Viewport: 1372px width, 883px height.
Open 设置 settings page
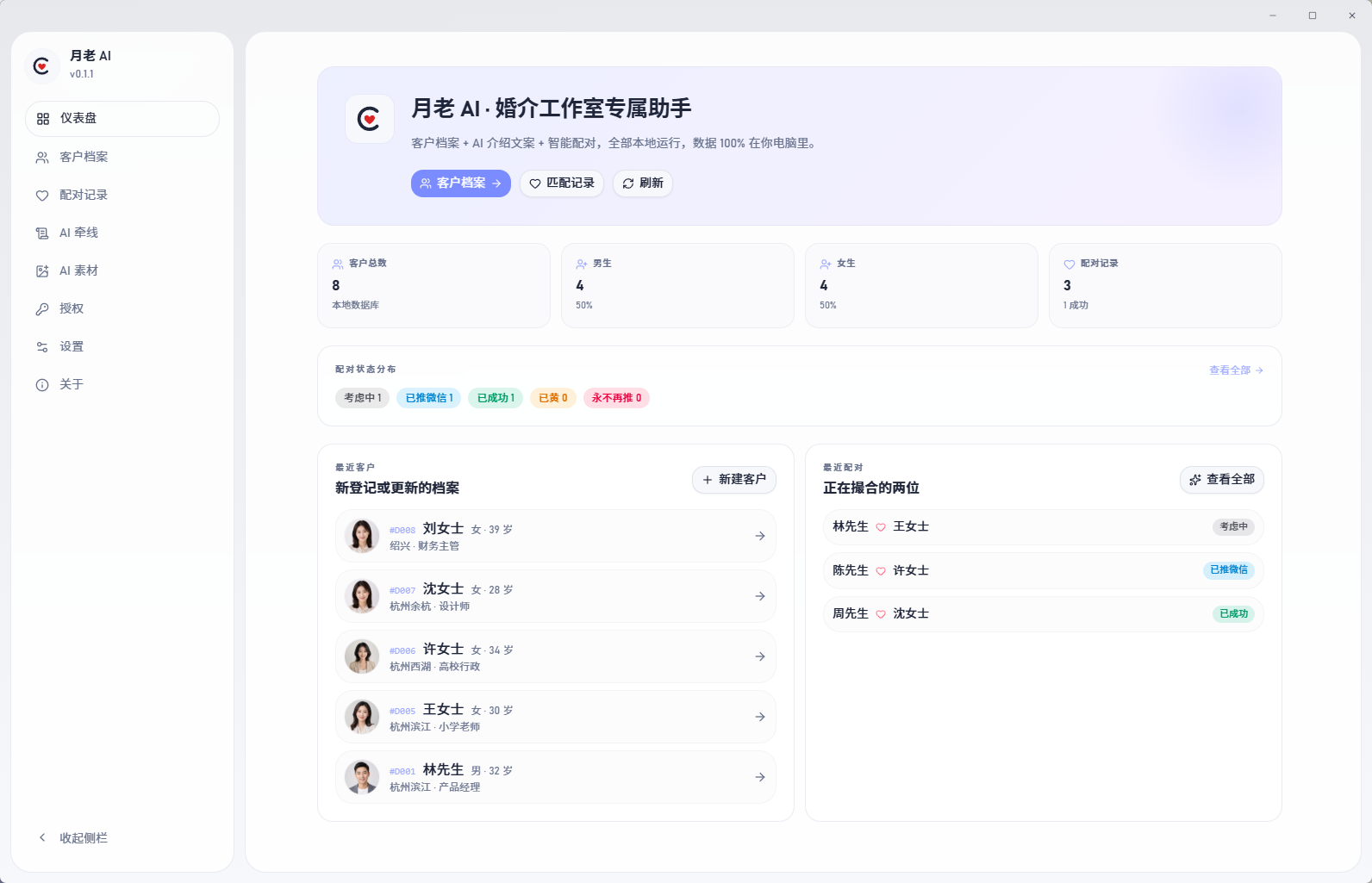[122, 346]
